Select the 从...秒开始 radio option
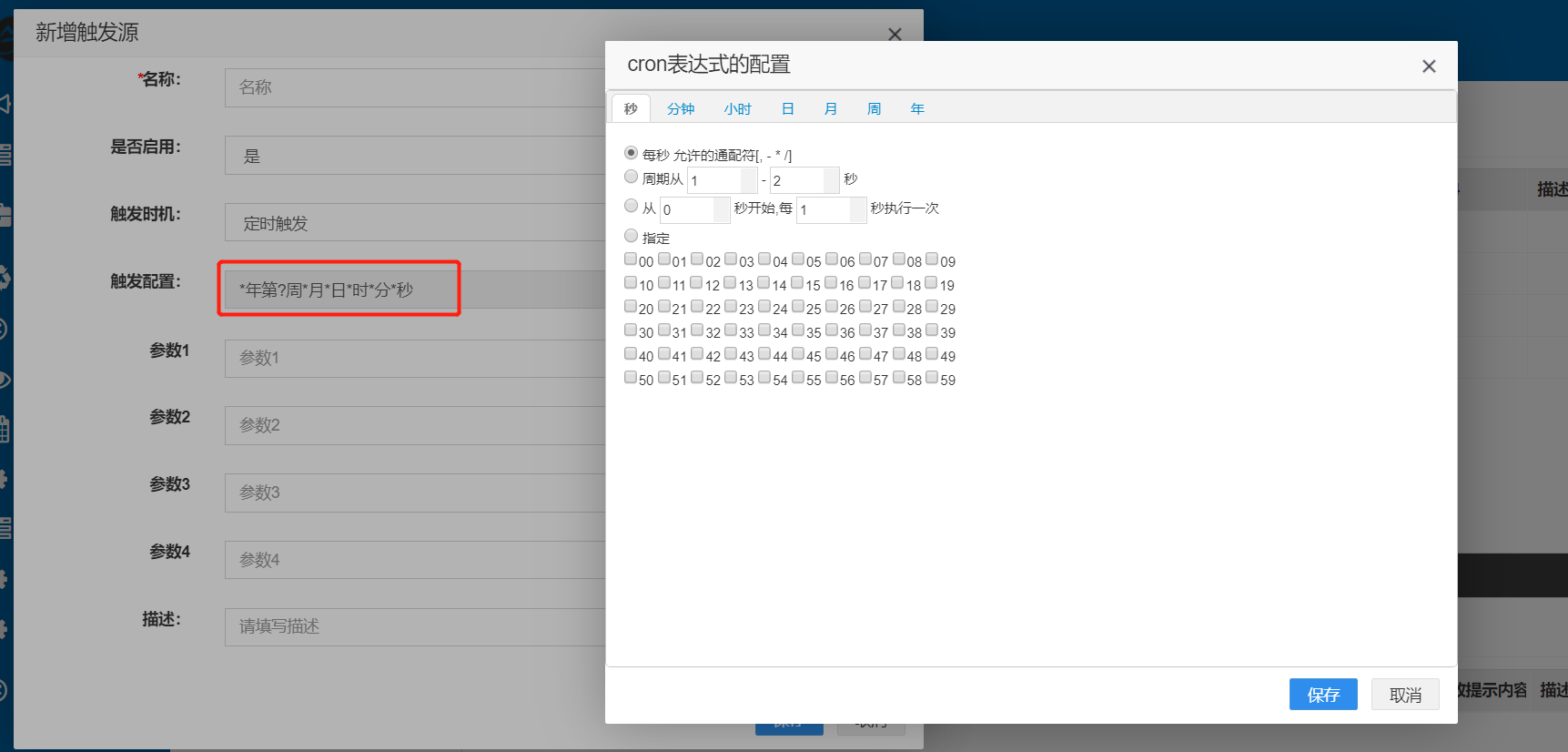 coord(631,206)
